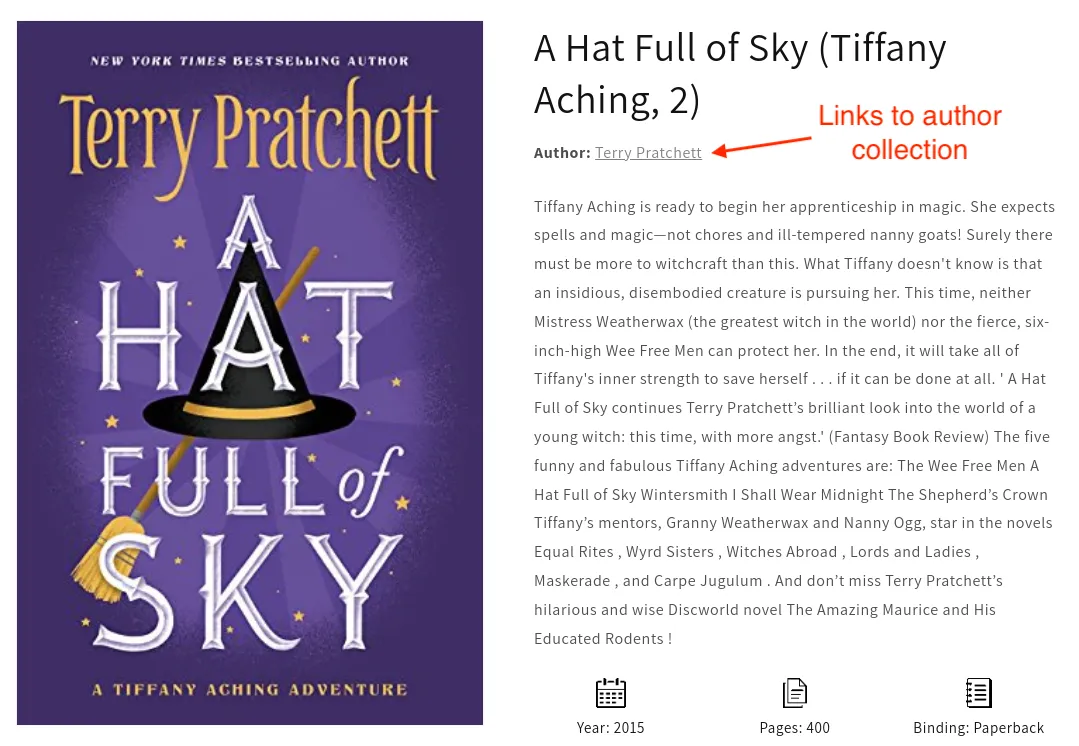Select the "Binding: Paperback" label
Screen dimensions: 1079x746
978,728
